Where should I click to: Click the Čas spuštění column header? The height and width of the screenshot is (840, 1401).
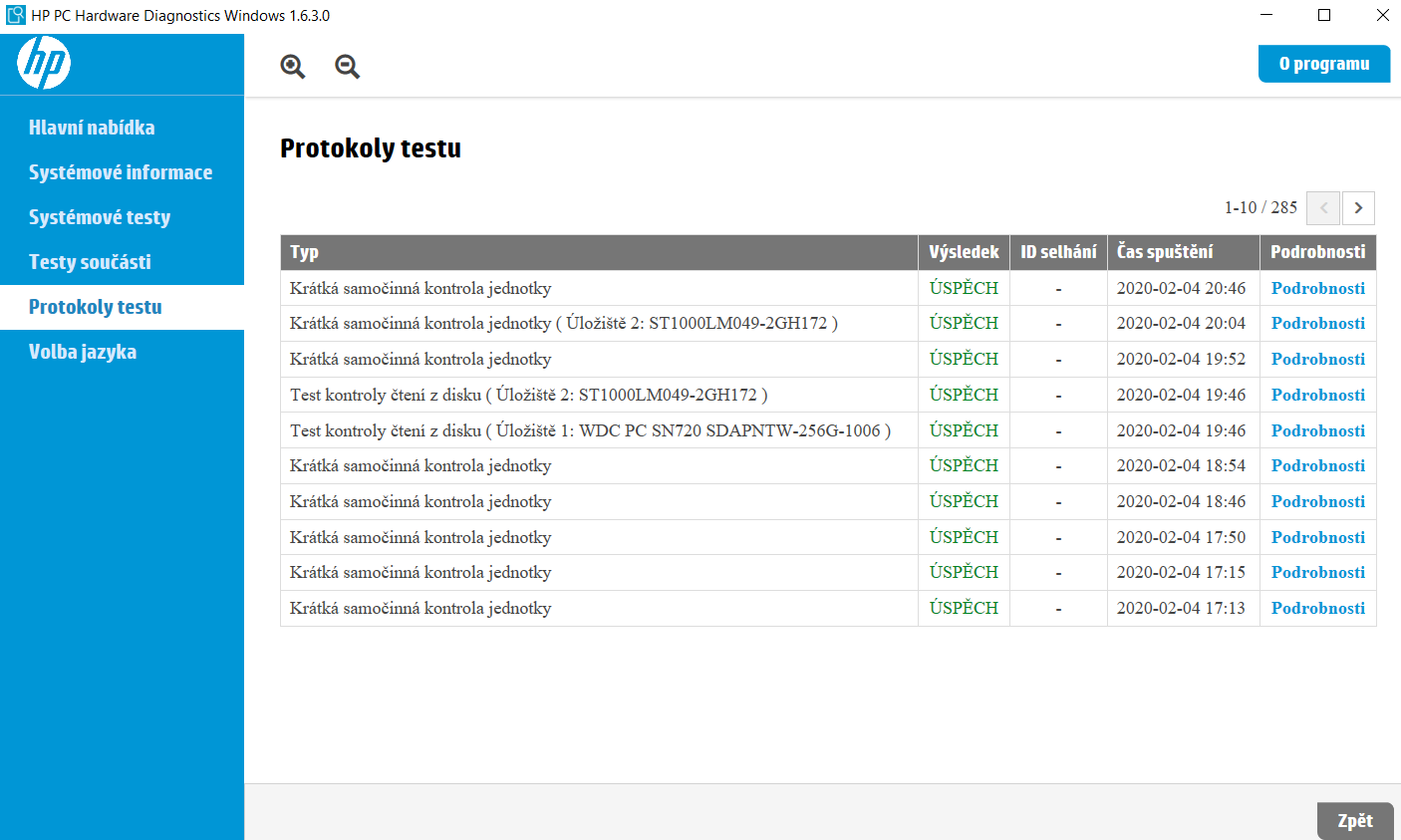tap(1165, 252)
